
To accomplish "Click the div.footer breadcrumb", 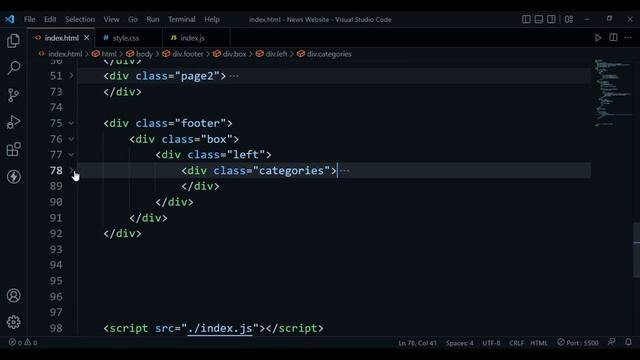I will pyautogui.click(x=188, y=54).
